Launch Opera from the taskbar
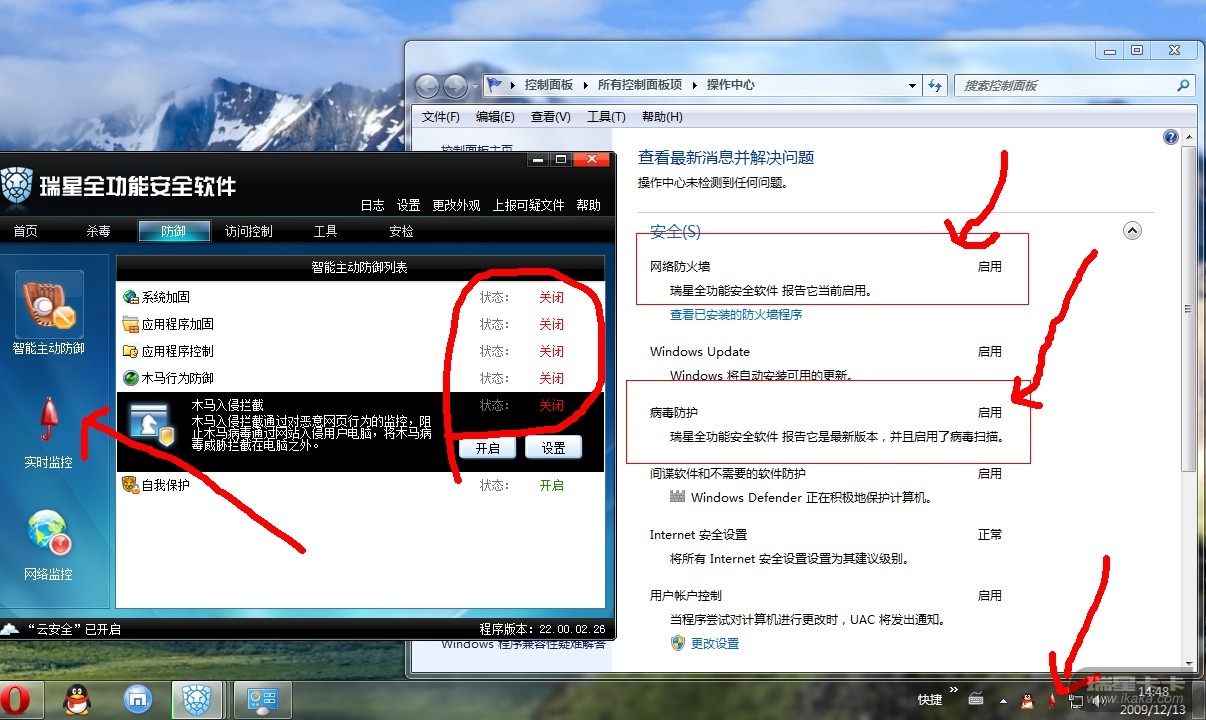 (x=14, y=700)
